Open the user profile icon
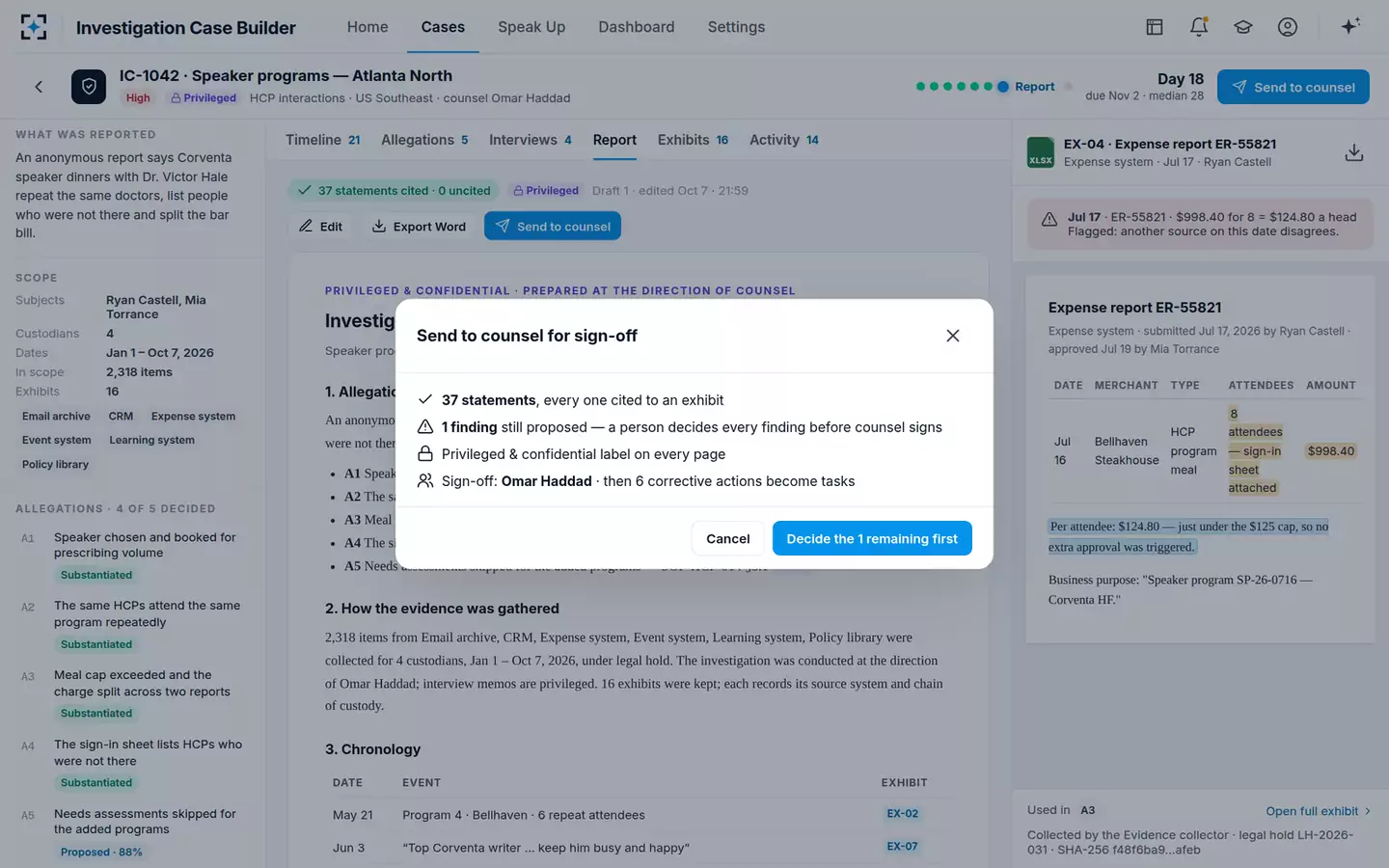Screen dimensions: 1389x868 (1288, 27)
